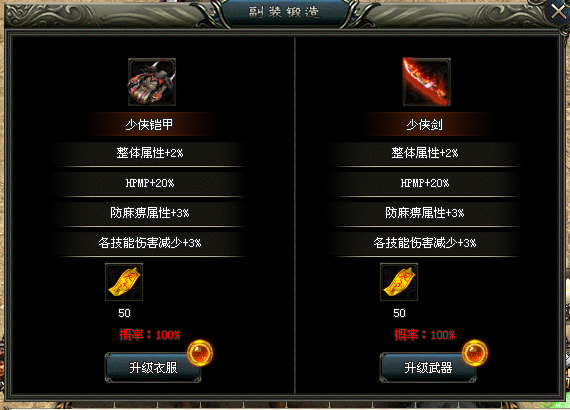Click the glowing orange orb on 升级衣服
Screen dimensions: 570x410
(200, 353)
